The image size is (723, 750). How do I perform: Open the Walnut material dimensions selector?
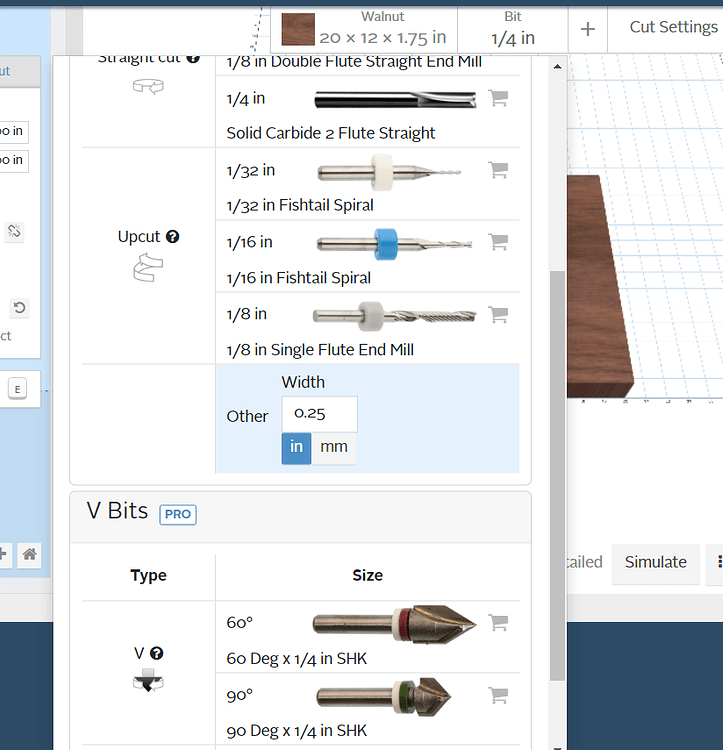point(364,29)
